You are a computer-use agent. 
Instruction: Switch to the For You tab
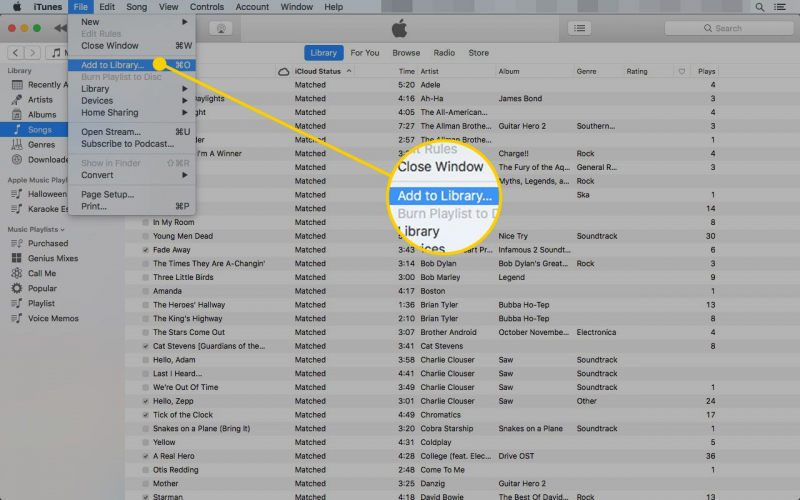pos(364,53)
